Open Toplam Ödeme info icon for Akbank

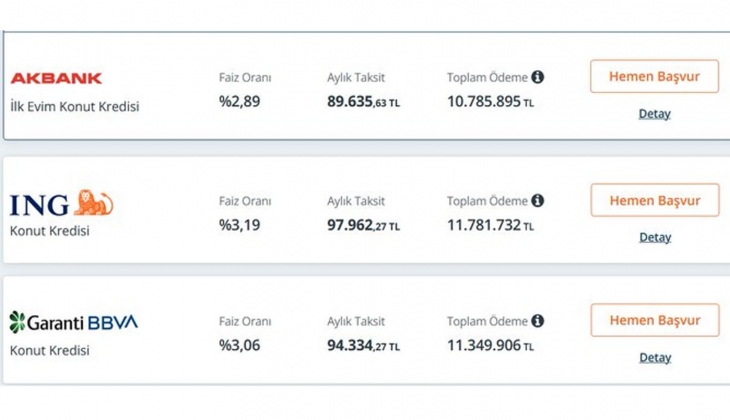click(538, 77)
